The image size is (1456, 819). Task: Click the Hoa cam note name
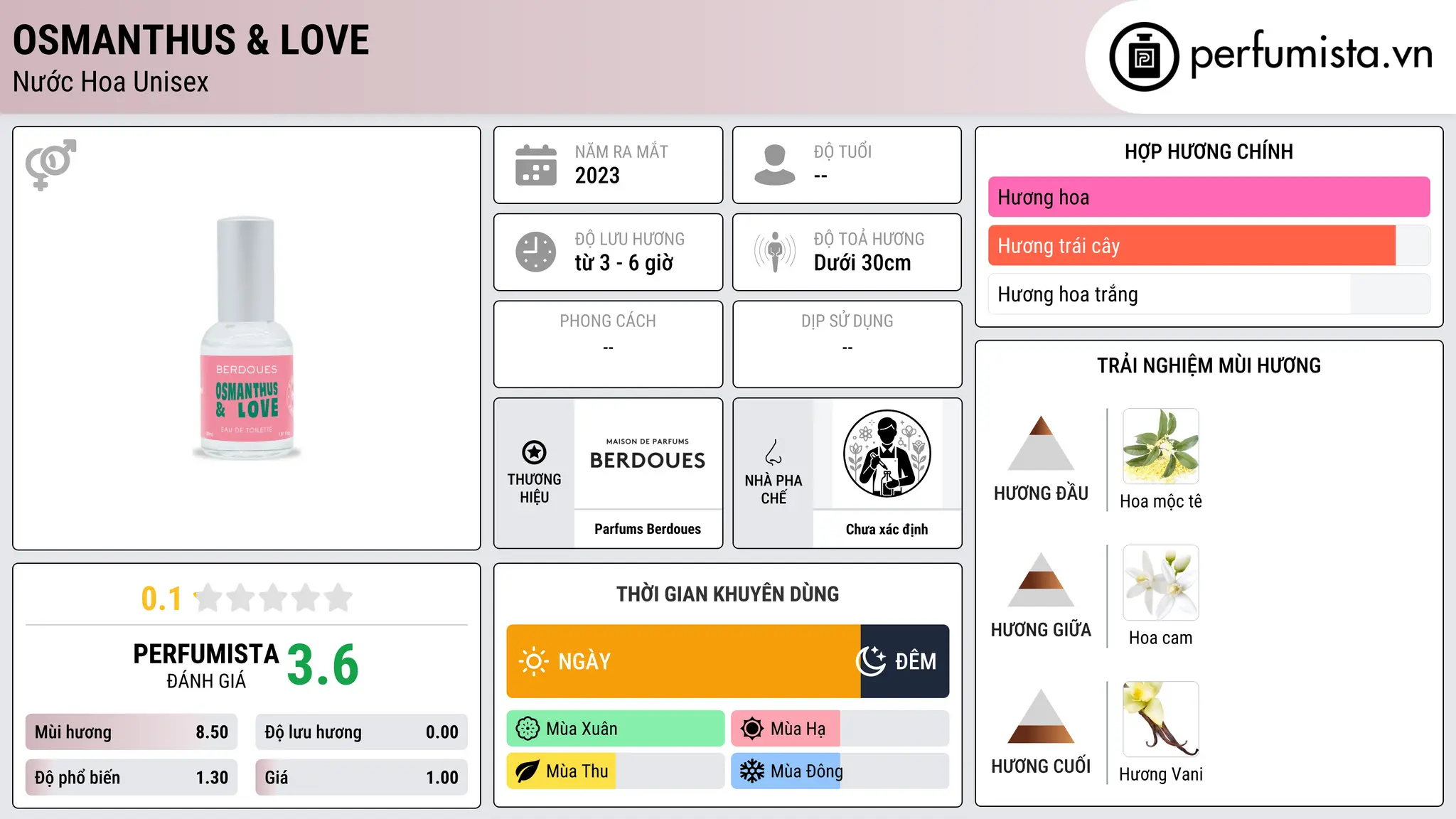coord(1161,638)
